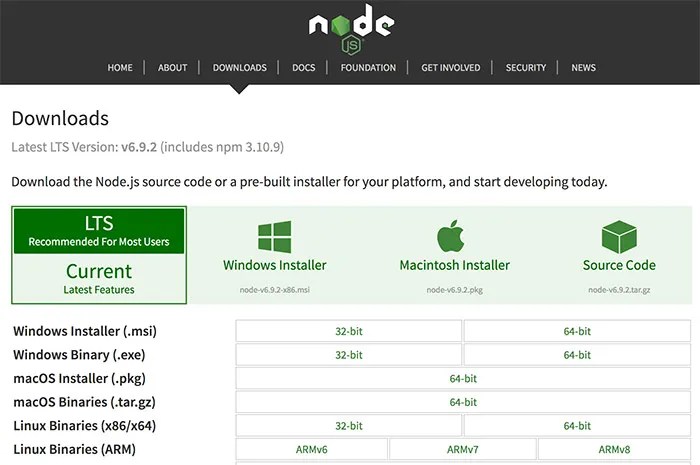Open the HOME nav item
Viewport: 700px width, 465px height.
tap(120, 68)
